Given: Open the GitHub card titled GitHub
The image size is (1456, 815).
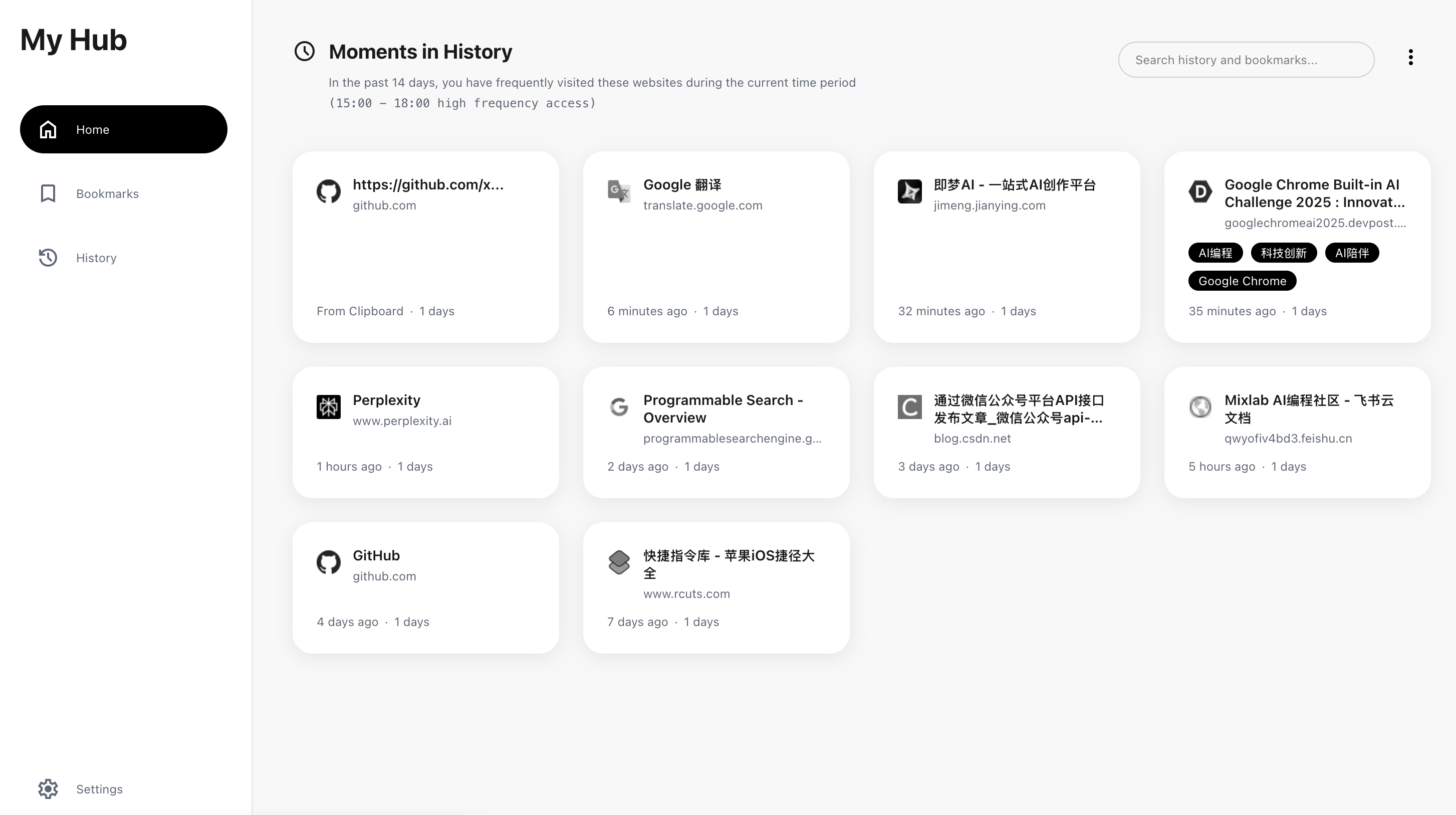Looking at the screenshot, I should 425,587.
